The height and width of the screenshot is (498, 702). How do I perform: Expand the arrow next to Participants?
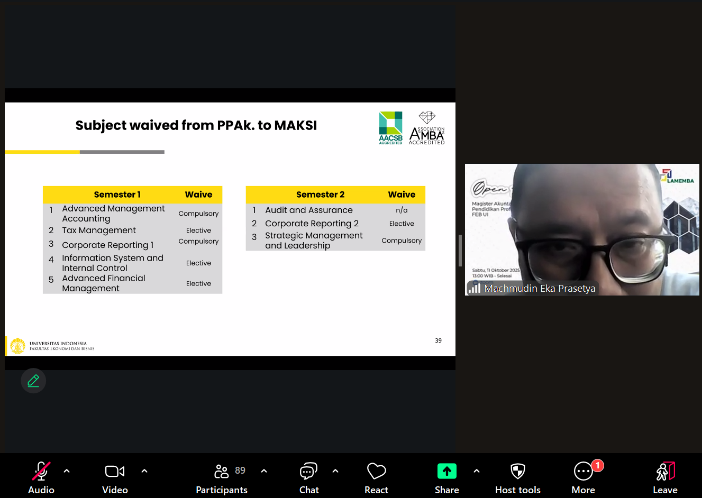264,470
